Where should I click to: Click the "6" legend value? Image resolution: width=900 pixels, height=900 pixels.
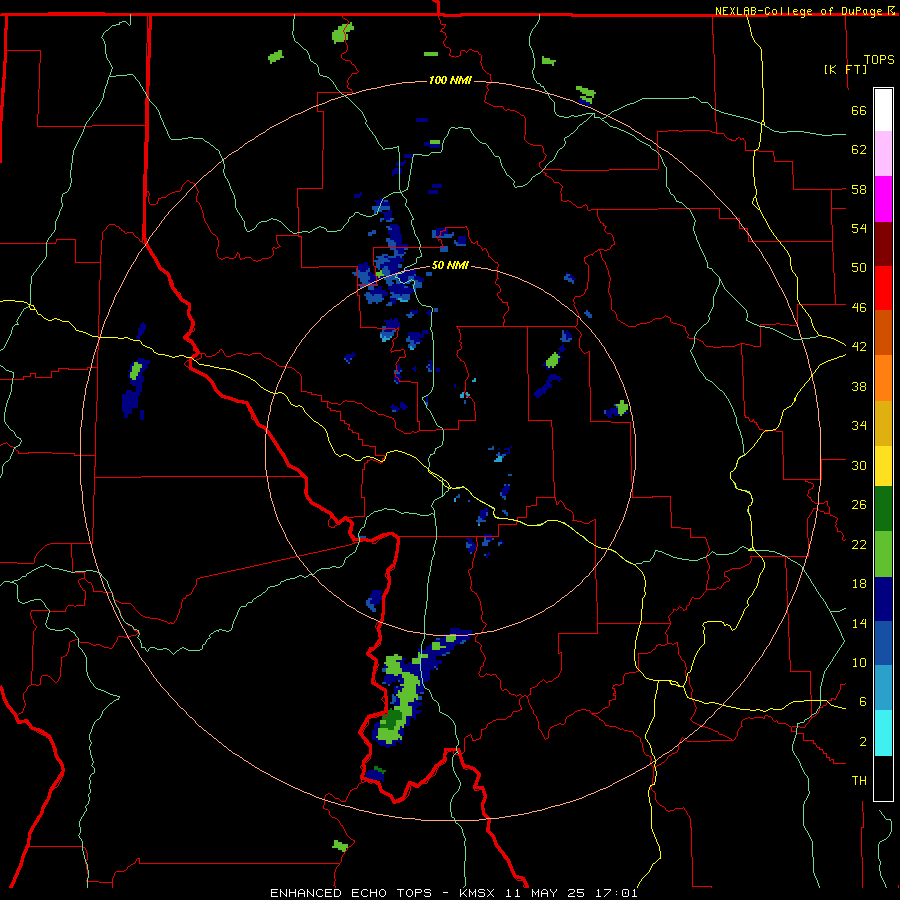click(863, 702)
